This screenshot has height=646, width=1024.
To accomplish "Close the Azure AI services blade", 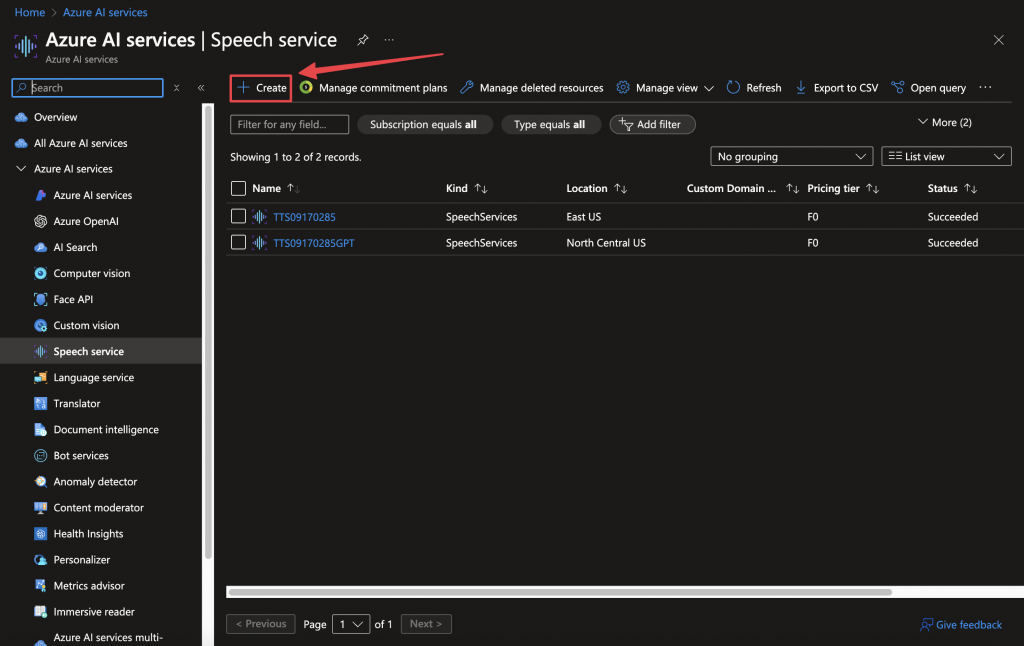I will [999, 40].
